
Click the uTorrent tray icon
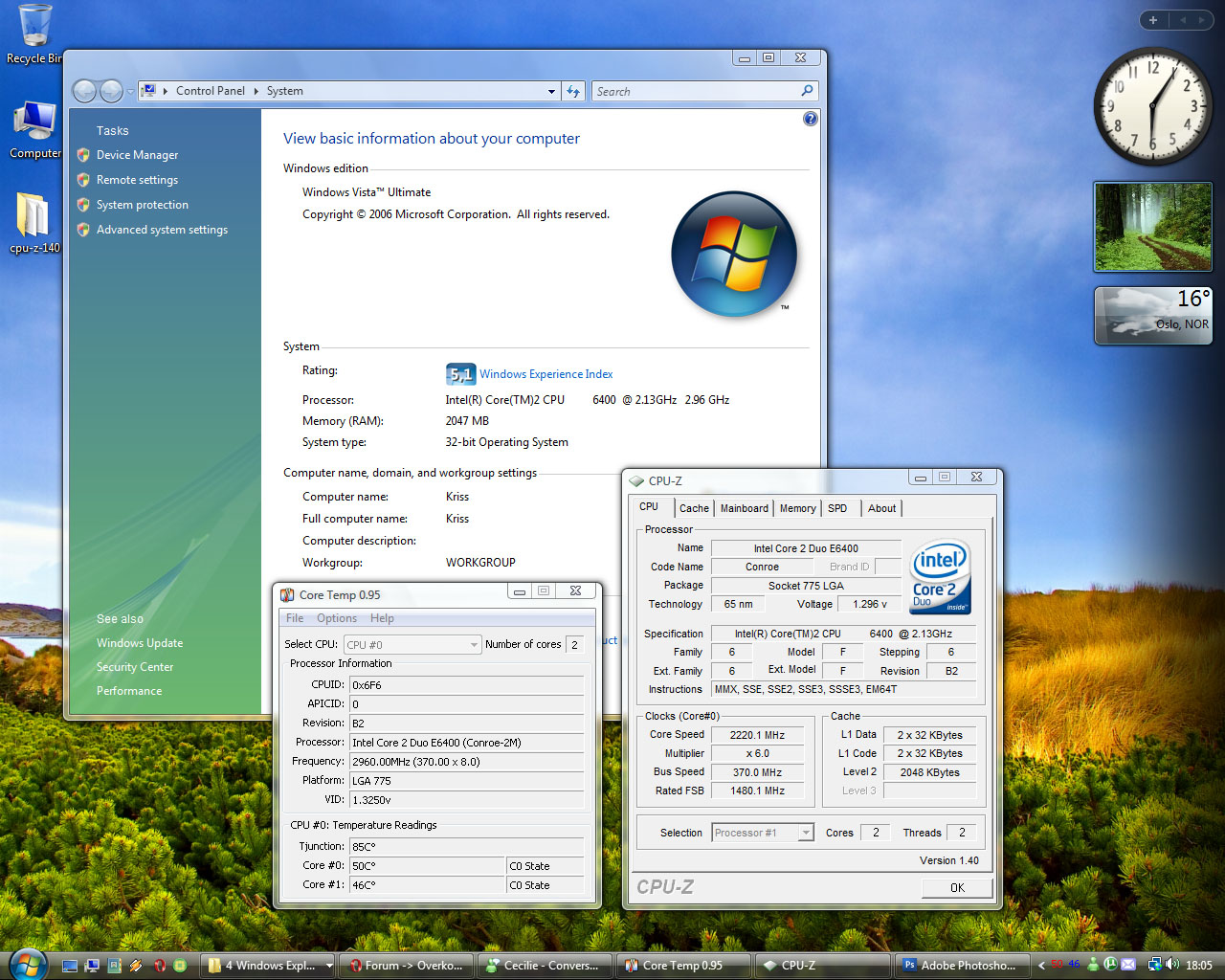point(1110,965)
